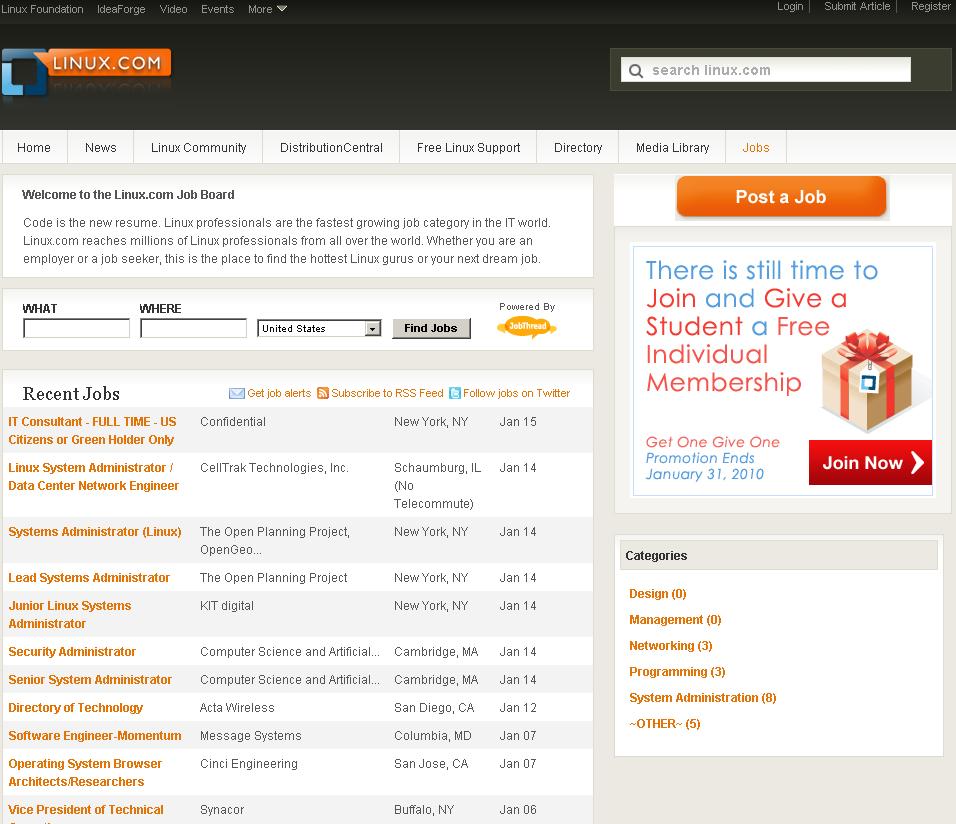Open the Media Library tab
Image resolution: width=956 pixels, height=824 pixels.
(x=672, y=148)
